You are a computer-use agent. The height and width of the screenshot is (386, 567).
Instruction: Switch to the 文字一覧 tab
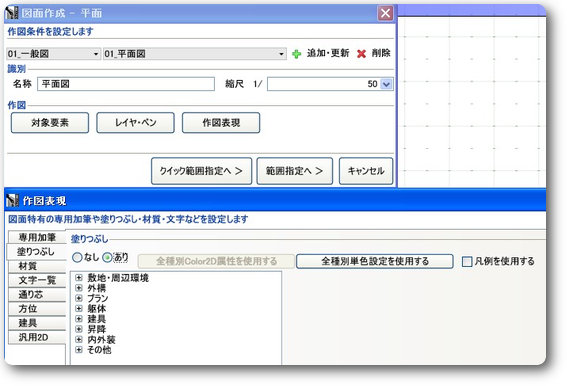tap(37, 280)
